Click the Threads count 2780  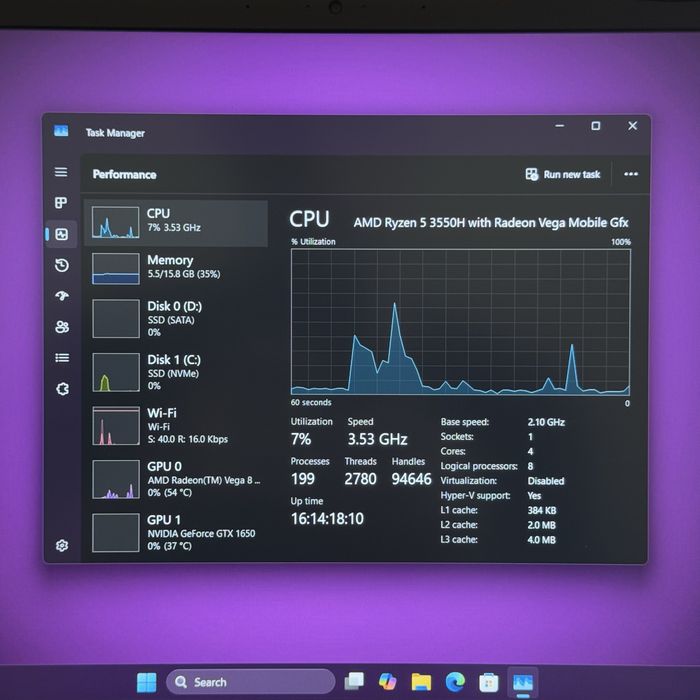(360, 479)
